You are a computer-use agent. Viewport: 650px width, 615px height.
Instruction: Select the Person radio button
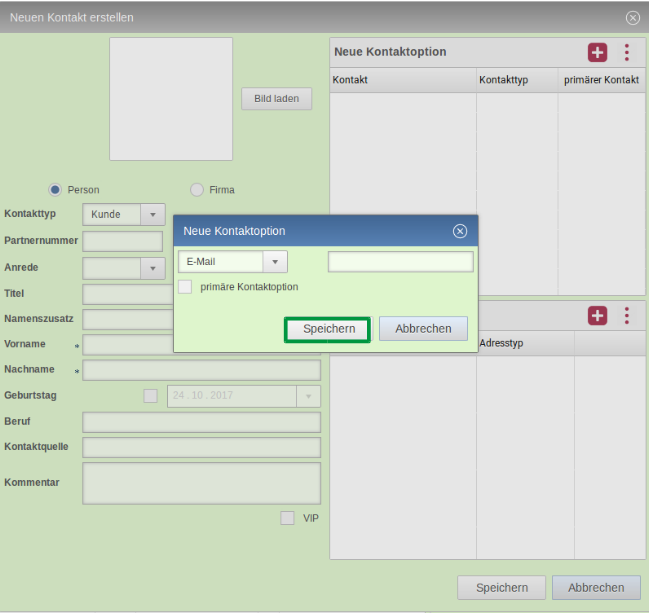point(55,190)
